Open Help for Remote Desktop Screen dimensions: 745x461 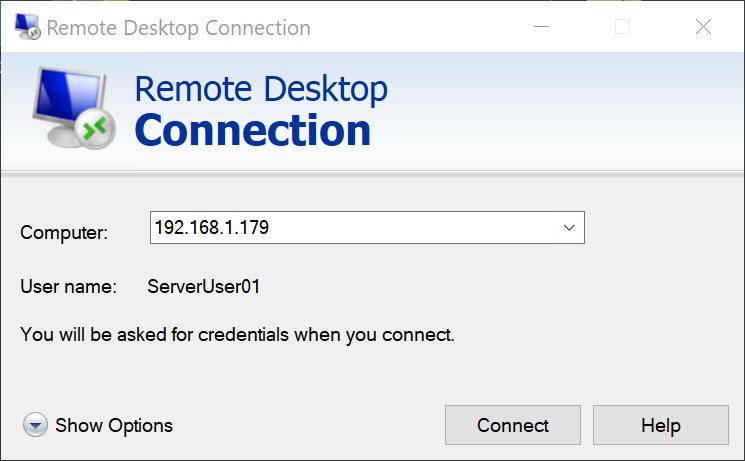660,426
